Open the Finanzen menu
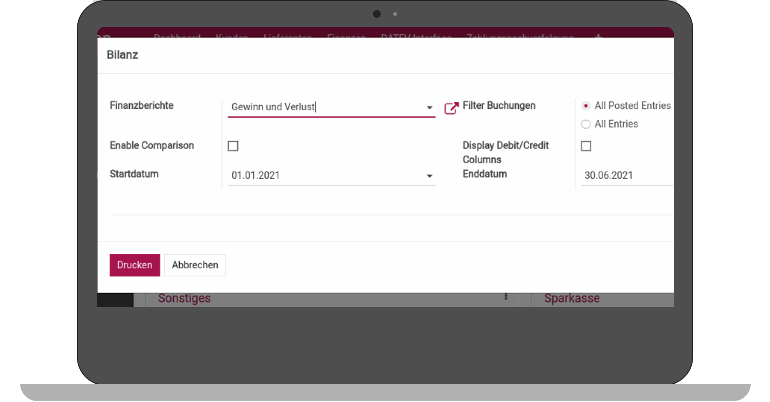Viewport: 770px width, 402px height. [347, 38]
